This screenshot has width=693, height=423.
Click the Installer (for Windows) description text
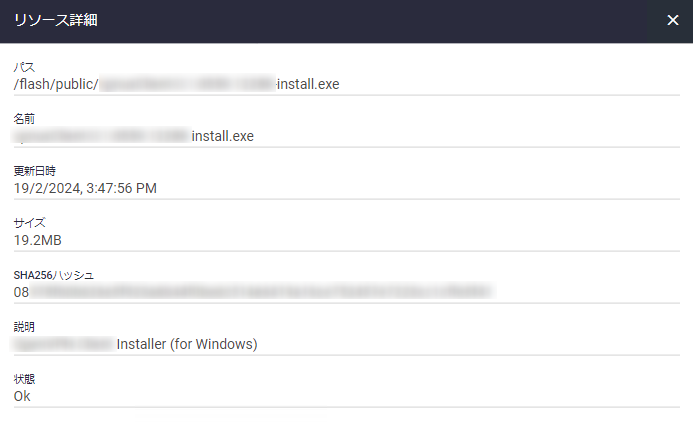[187, 344]
